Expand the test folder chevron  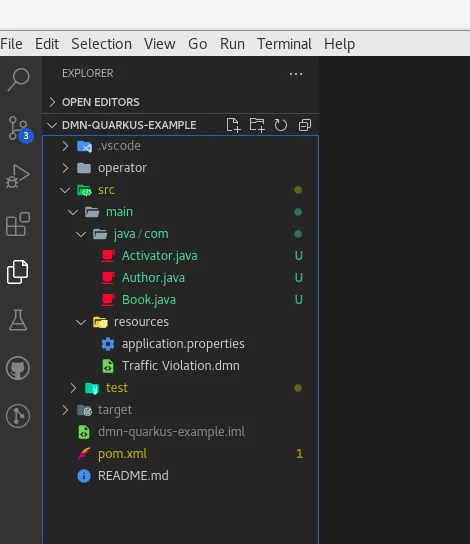pos(73,388)
